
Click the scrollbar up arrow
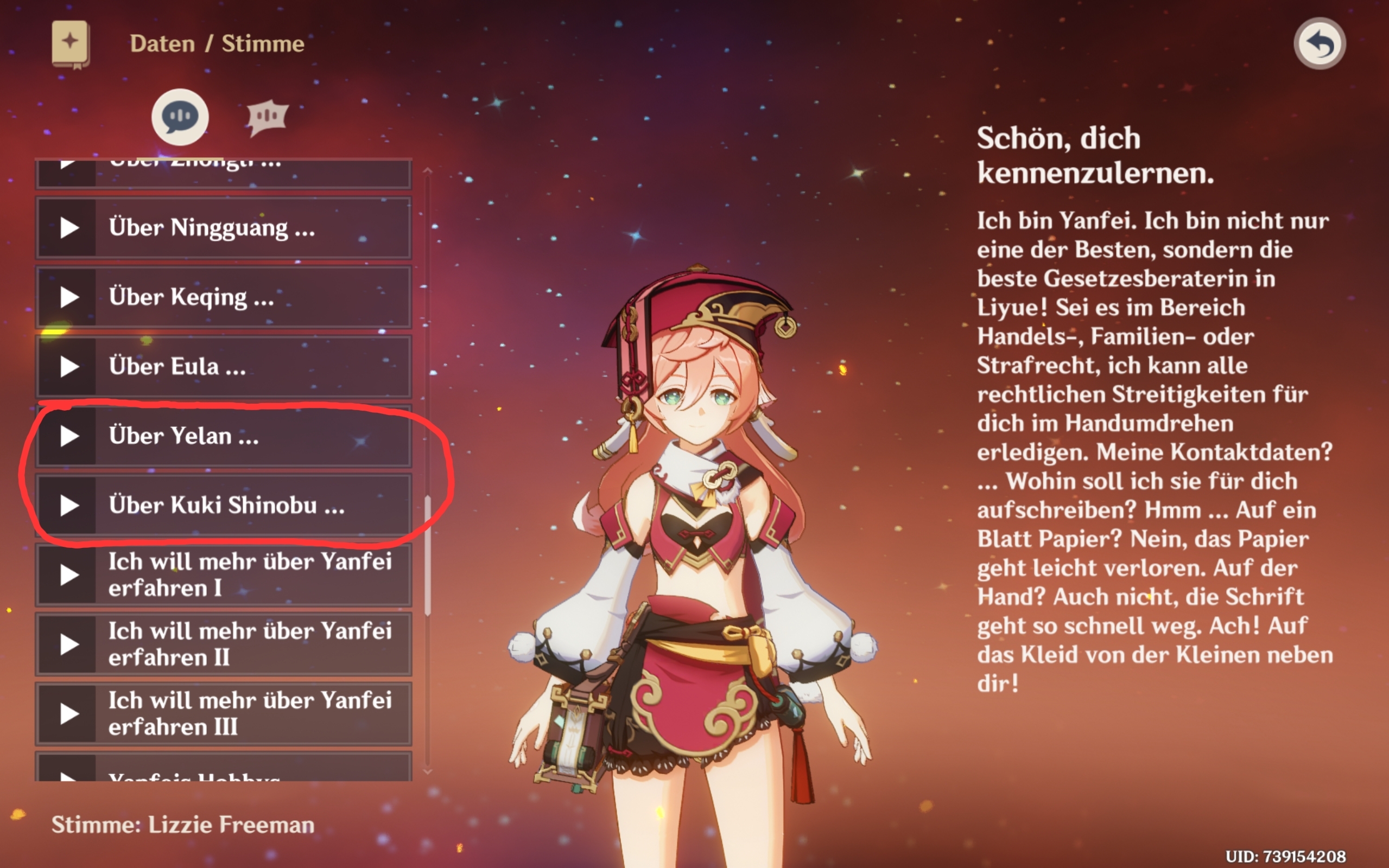[x=428, y=171]
